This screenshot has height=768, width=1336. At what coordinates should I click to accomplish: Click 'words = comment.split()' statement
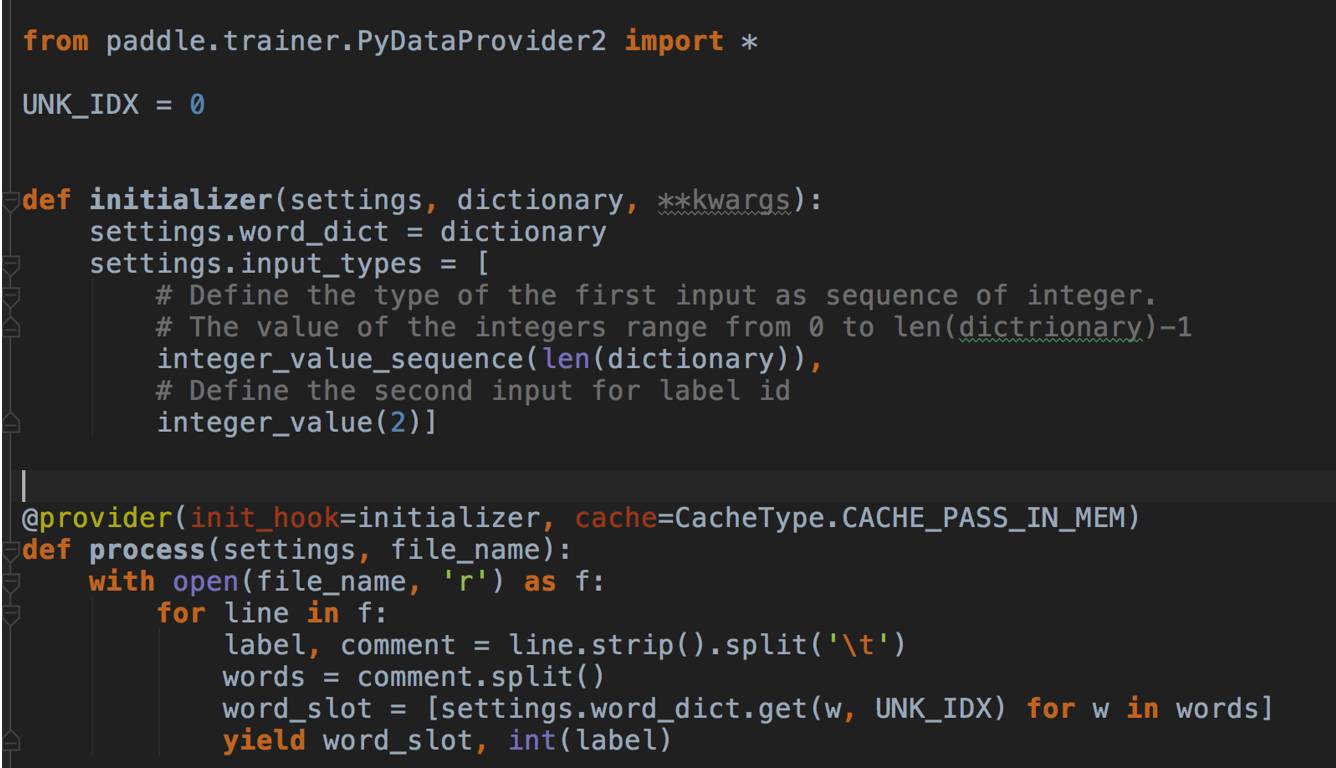[x=414, y=678]
